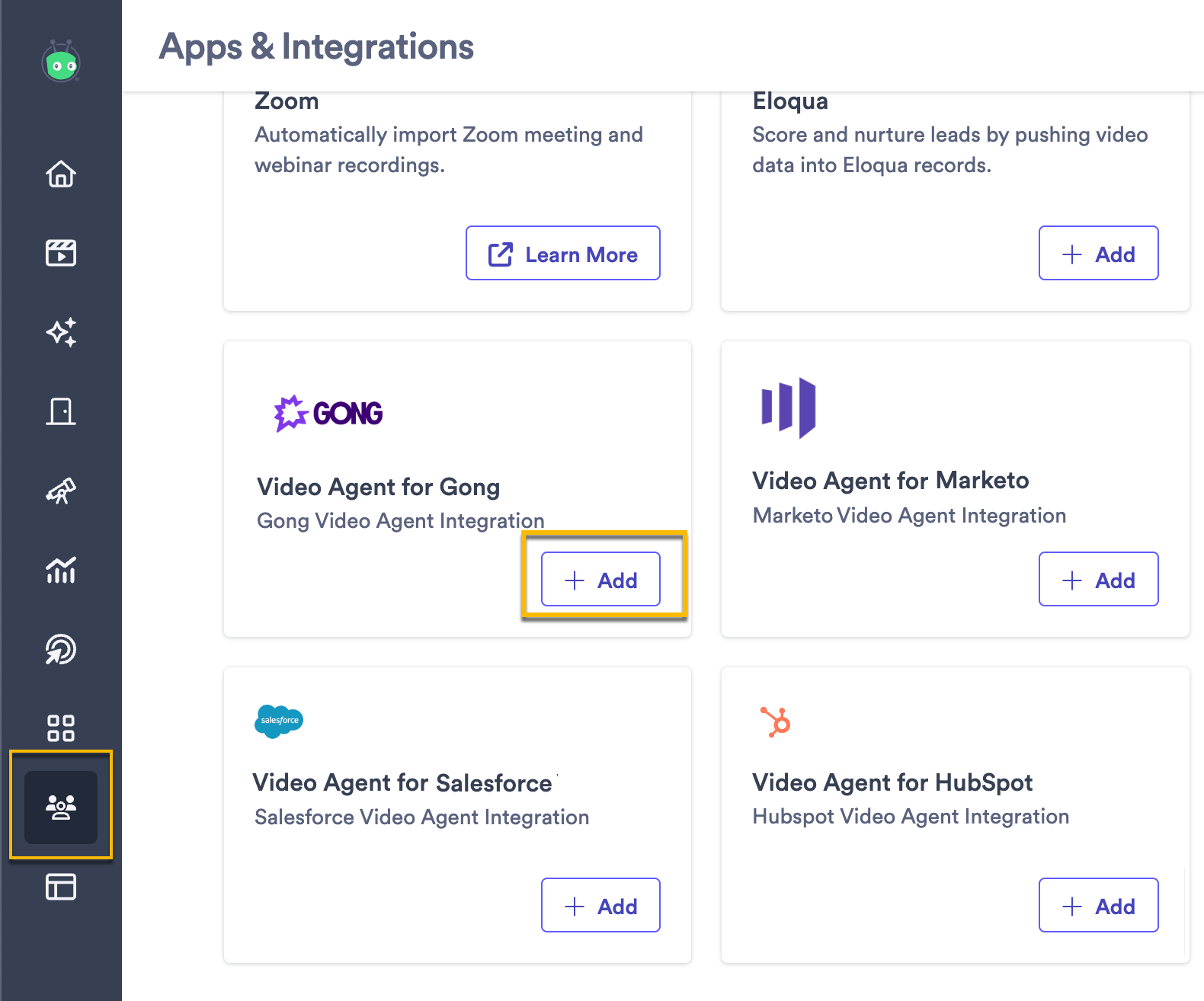Click Zoom description about webinar recordings

tap(449, 149)
